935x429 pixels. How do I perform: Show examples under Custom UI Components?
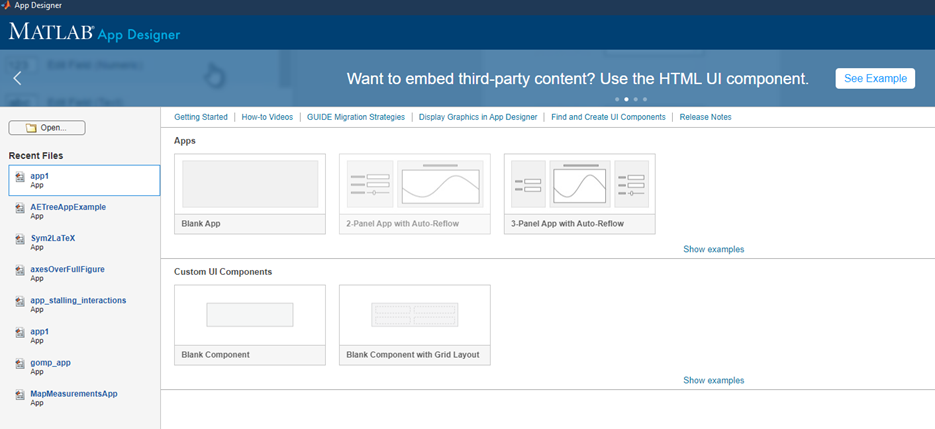click(x=713, y=380)
